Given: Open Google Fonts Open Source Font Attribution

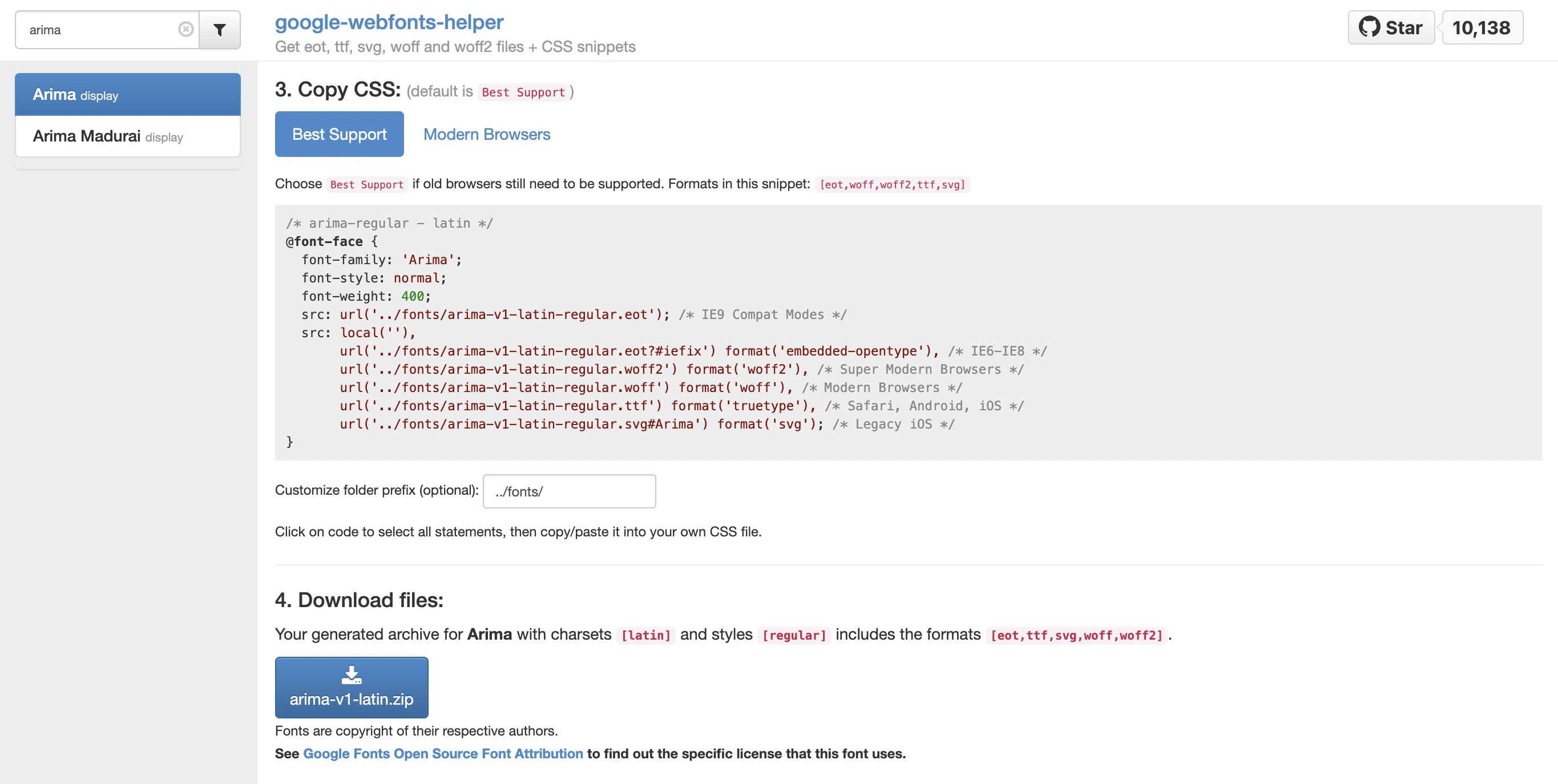Looking at the screenshot, I should click(x=443, y=753).
